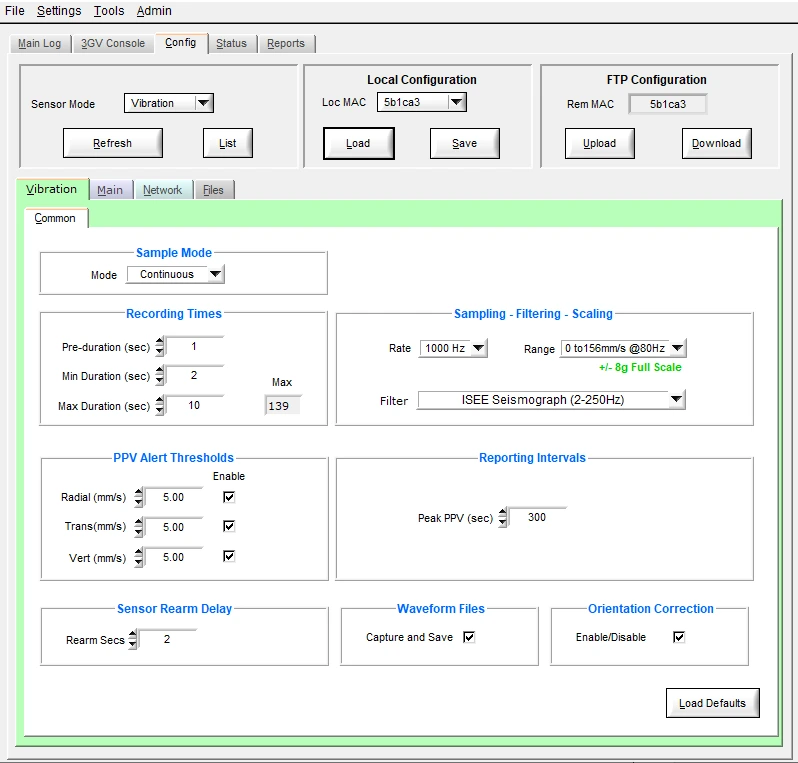Toggle the Capture and Save checkbox

(469, 637)
